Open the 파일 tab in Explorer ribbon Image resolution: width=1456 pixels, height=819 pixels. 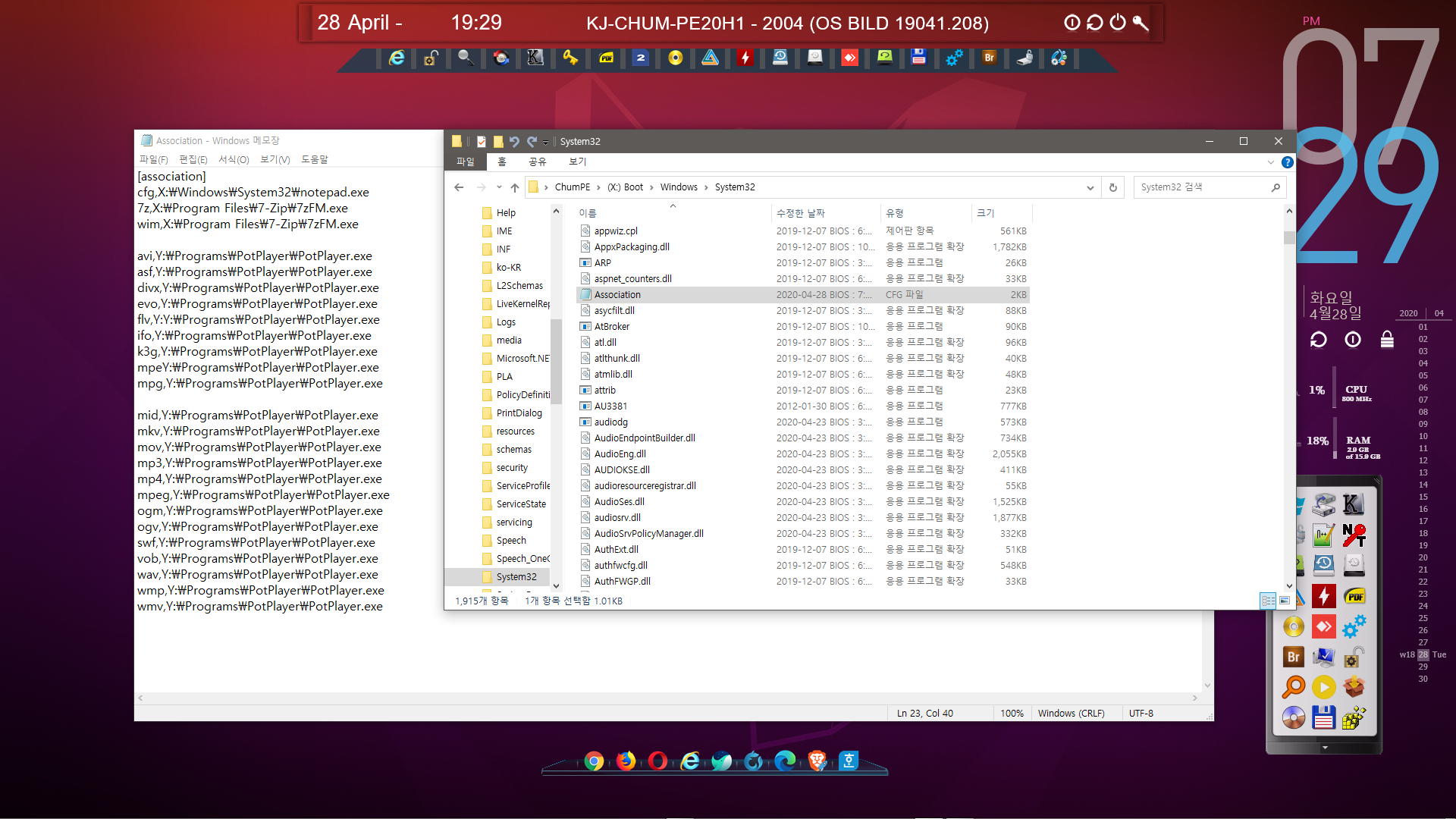tap(465, 162)
